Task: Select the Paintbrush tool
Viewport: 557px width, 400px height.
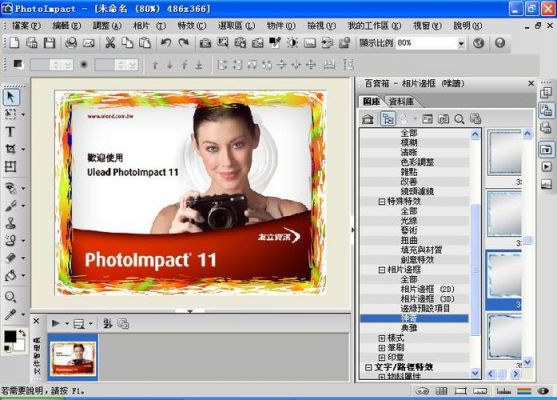Action: [11, 205]
